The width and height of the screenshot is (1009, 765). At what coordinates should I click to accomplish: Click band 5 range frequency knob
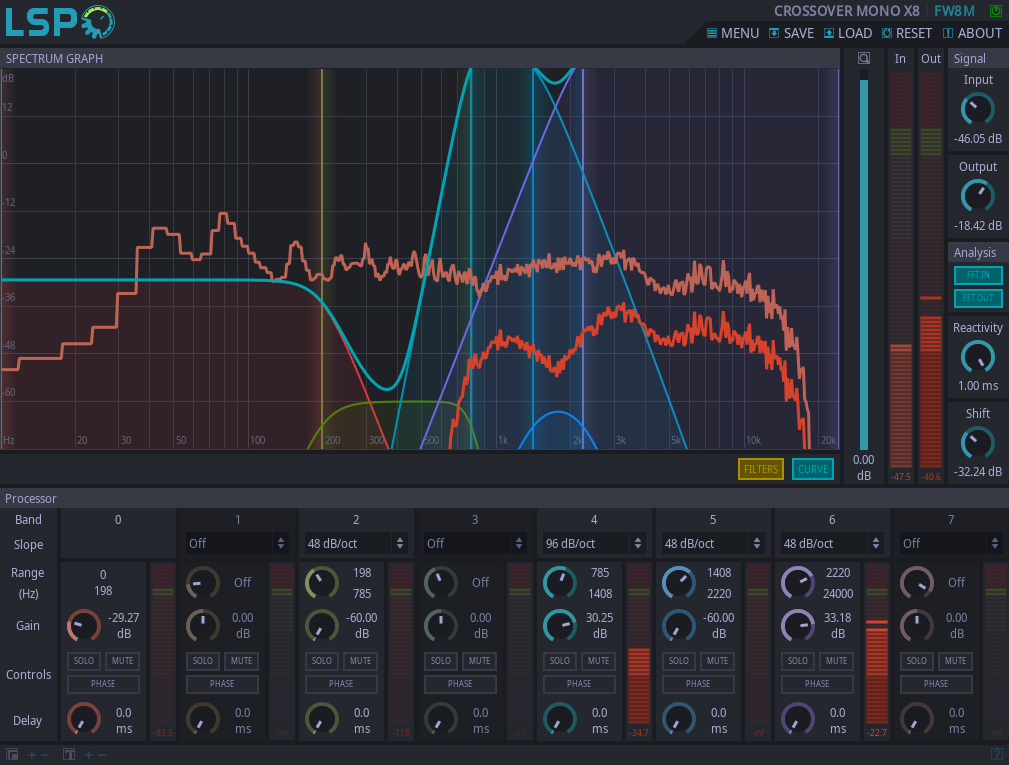[x=679, y=583]
